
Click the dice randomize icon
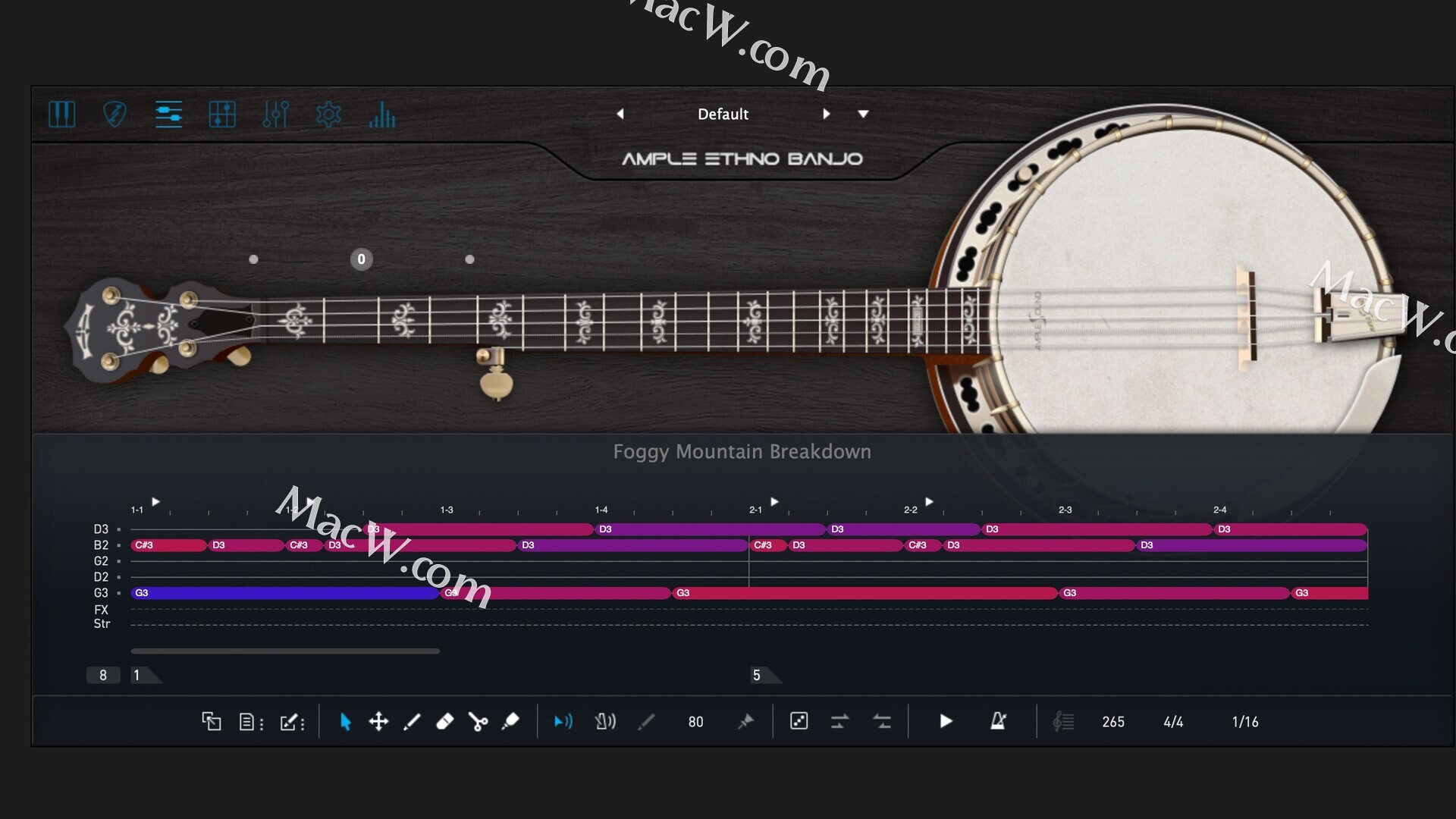point(799,721)
